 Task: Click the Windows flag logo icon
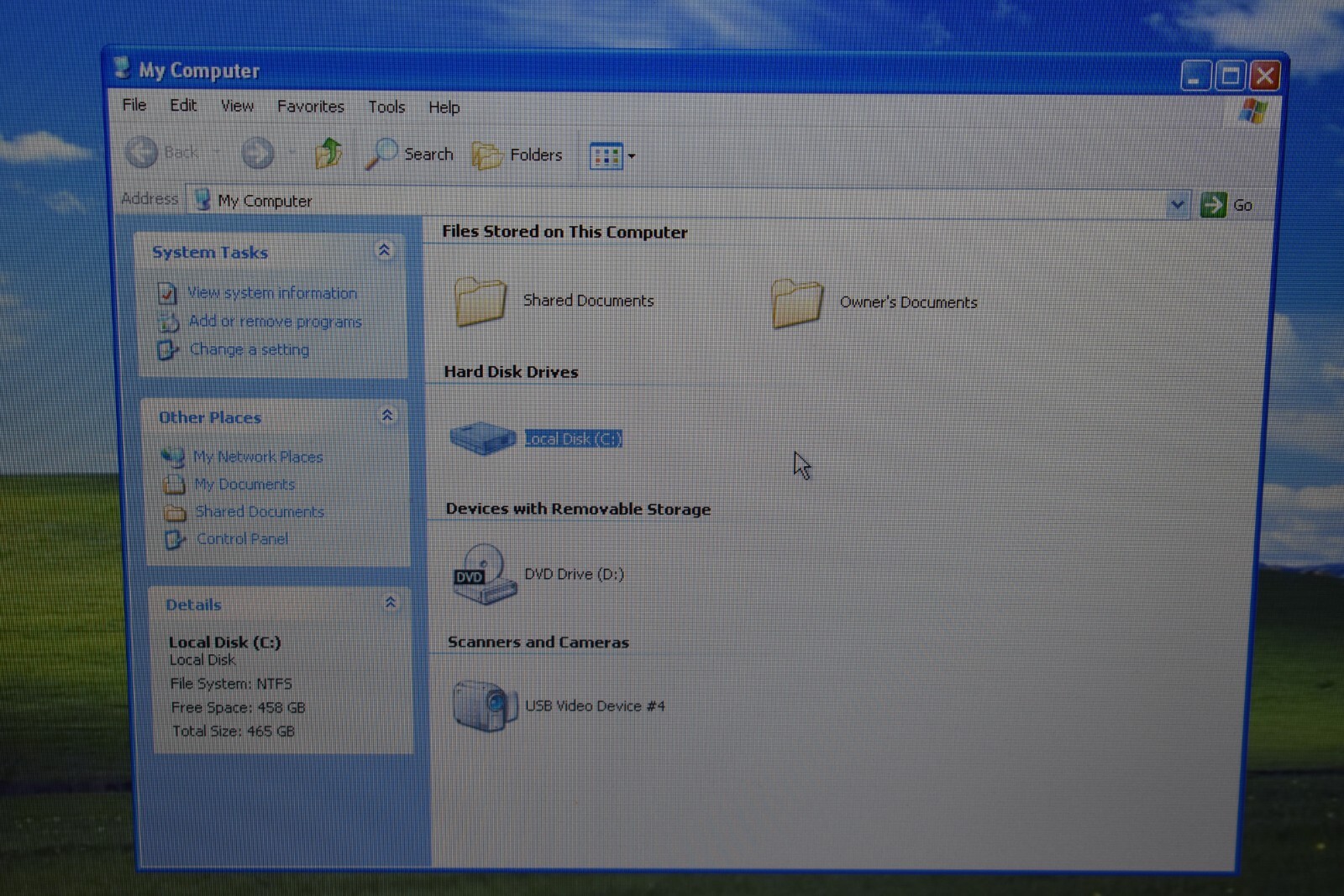click(1252, 111)
